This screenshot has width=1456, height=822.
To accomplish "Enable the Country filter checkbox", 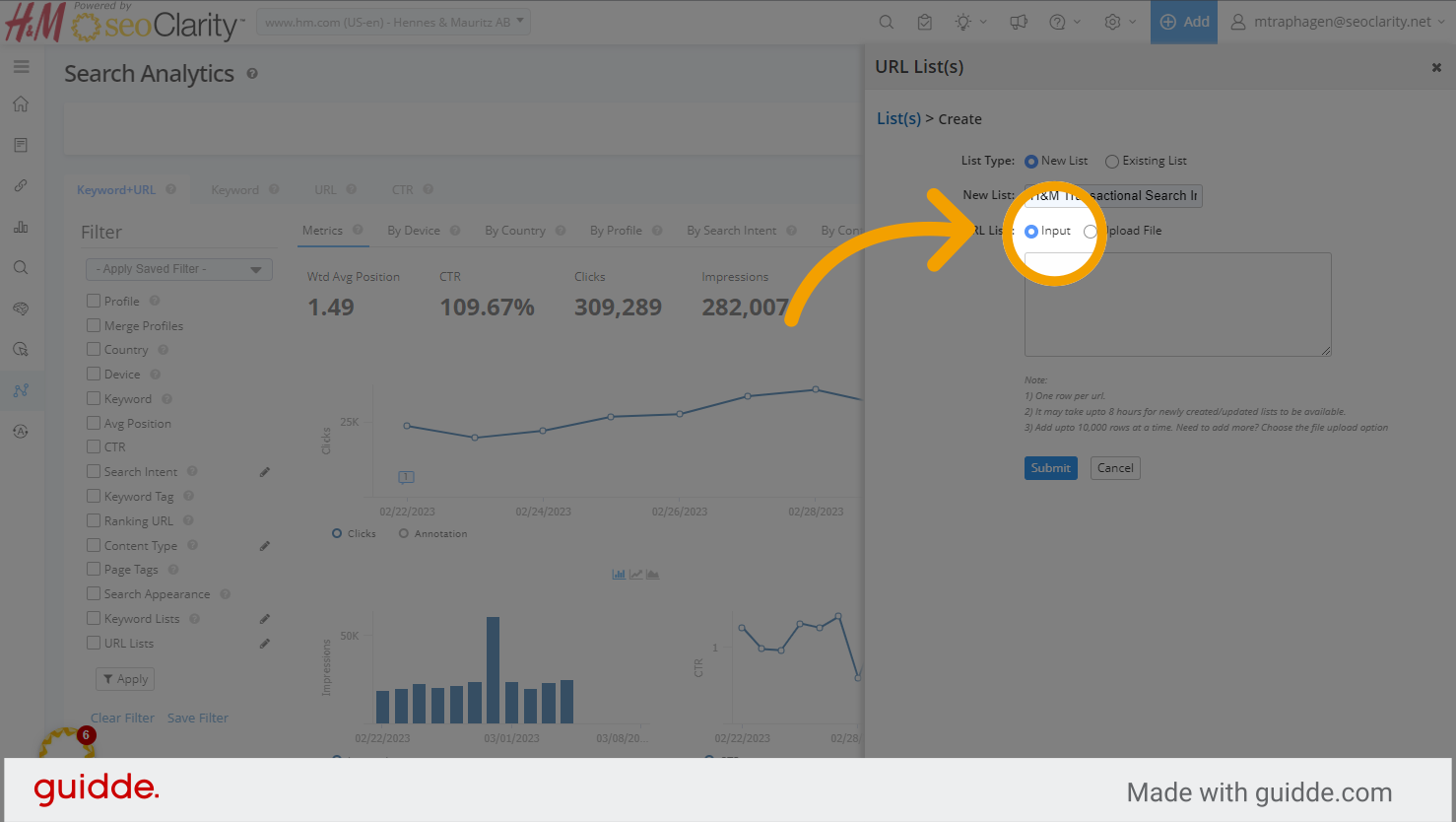I will (x=94, y=349).
